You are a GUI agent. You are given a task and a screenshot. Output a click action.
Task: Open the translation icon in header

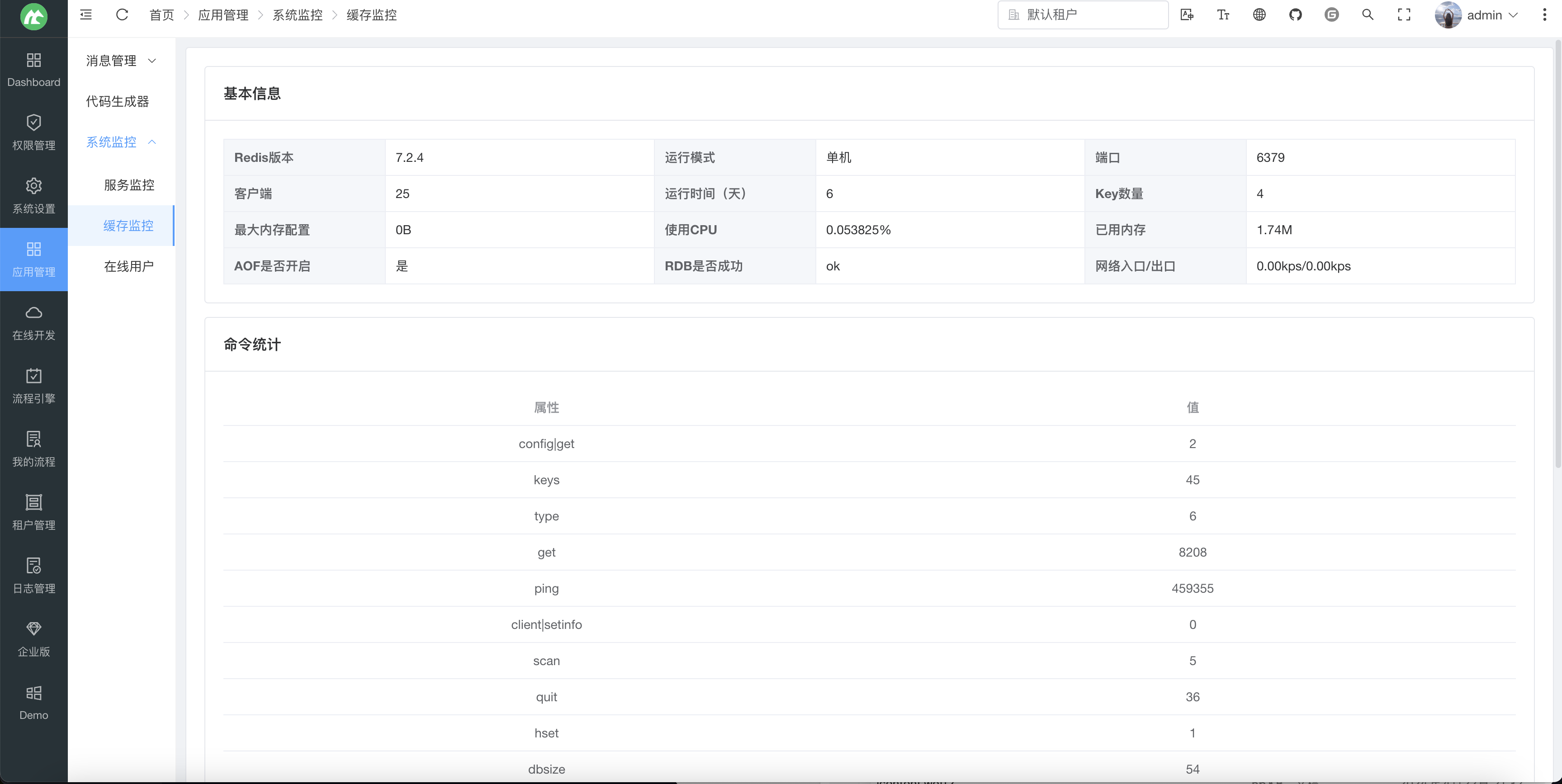(1187, 14)
